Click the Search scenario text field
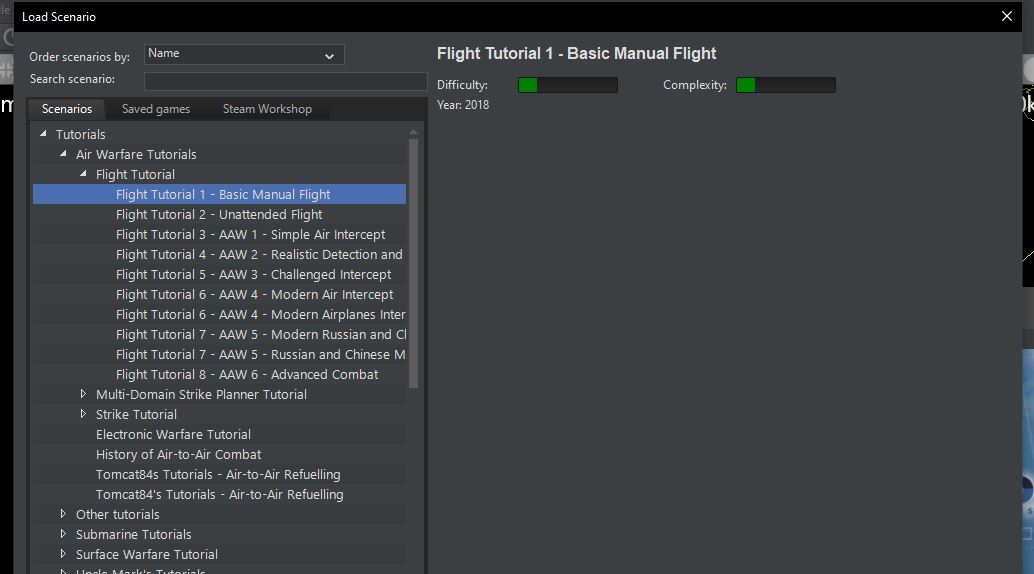The image size is (1034, 574). click(285, 81)
